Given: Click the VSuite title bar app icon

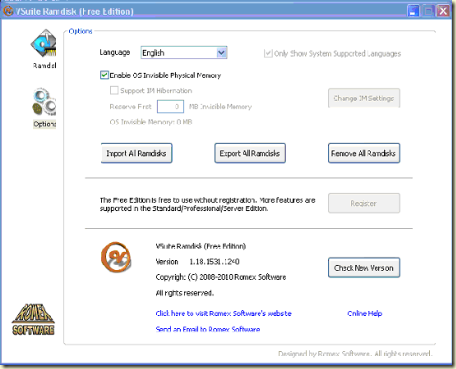Looking at the screenshot, I should tap(8, 11).
